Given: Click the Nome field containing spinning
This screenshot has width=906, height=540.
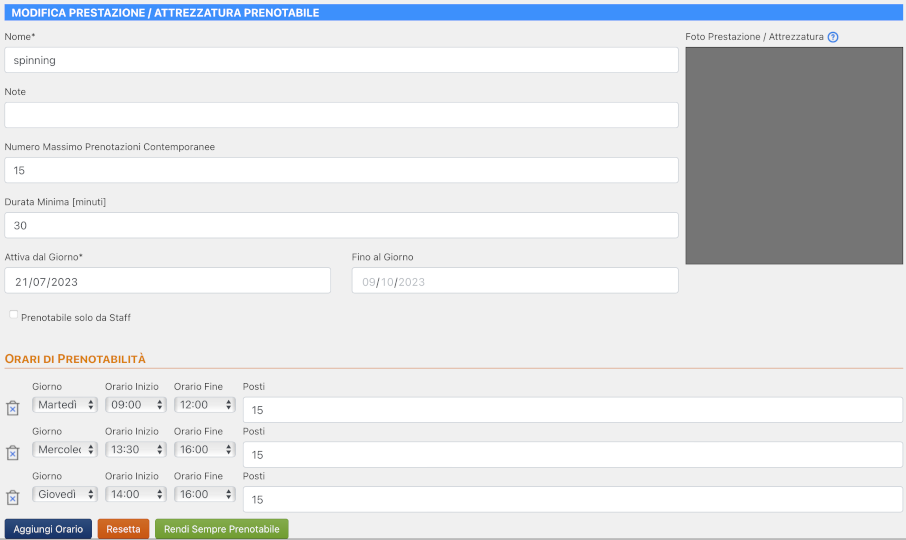Looking at the screenshot, I should pyautogui.click(x=341, y=60).
